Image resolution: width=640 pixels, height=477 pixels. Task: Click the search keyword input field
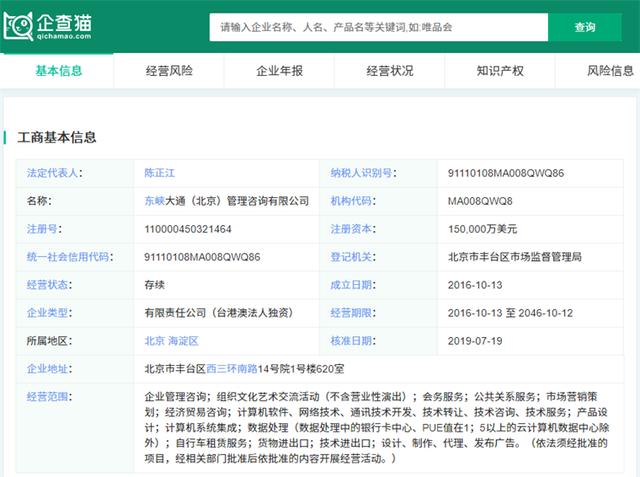pyautogui.click(x=376, y=27)
